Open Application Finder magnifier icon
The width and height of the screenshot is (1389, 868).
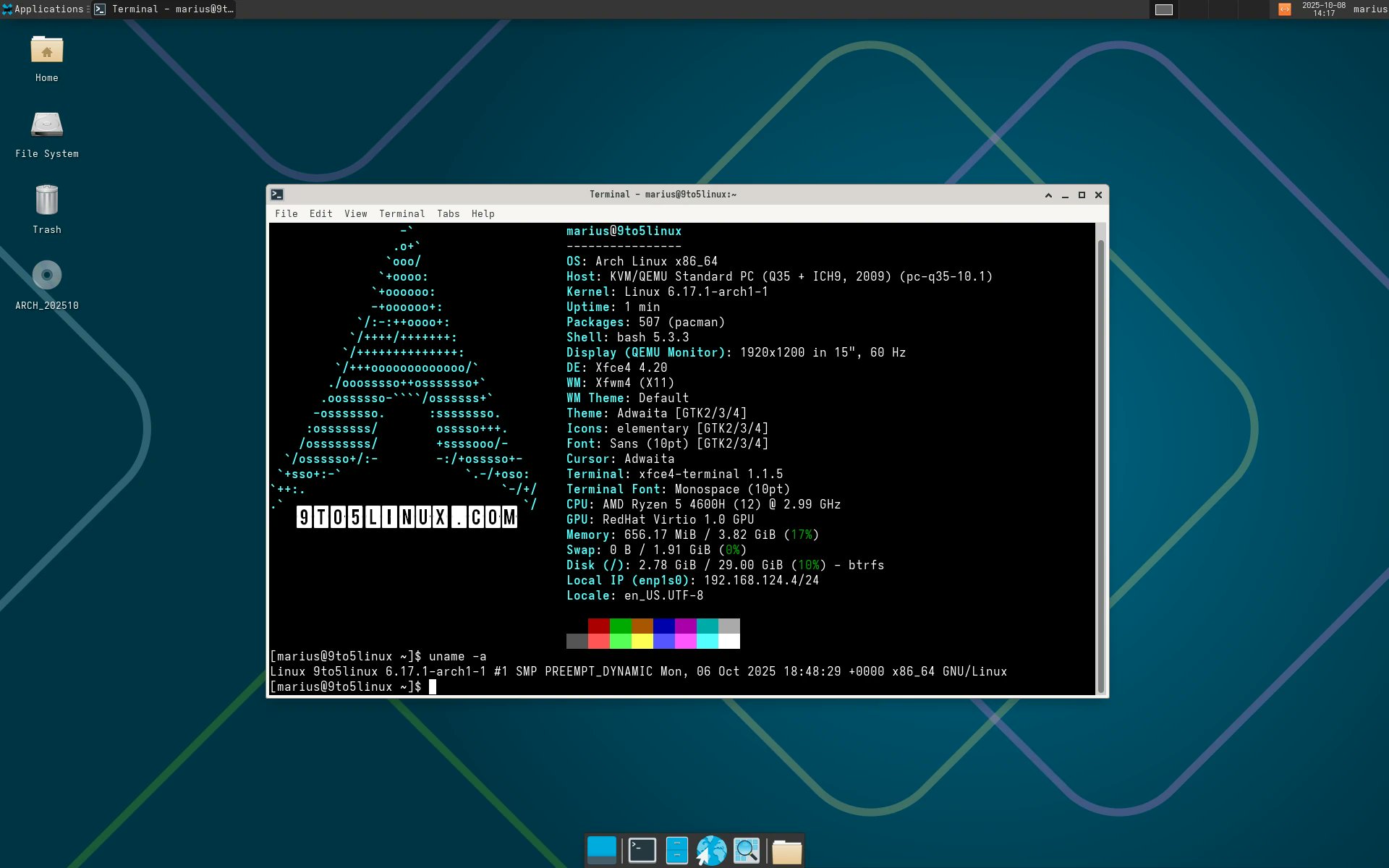tap(746, 851)
